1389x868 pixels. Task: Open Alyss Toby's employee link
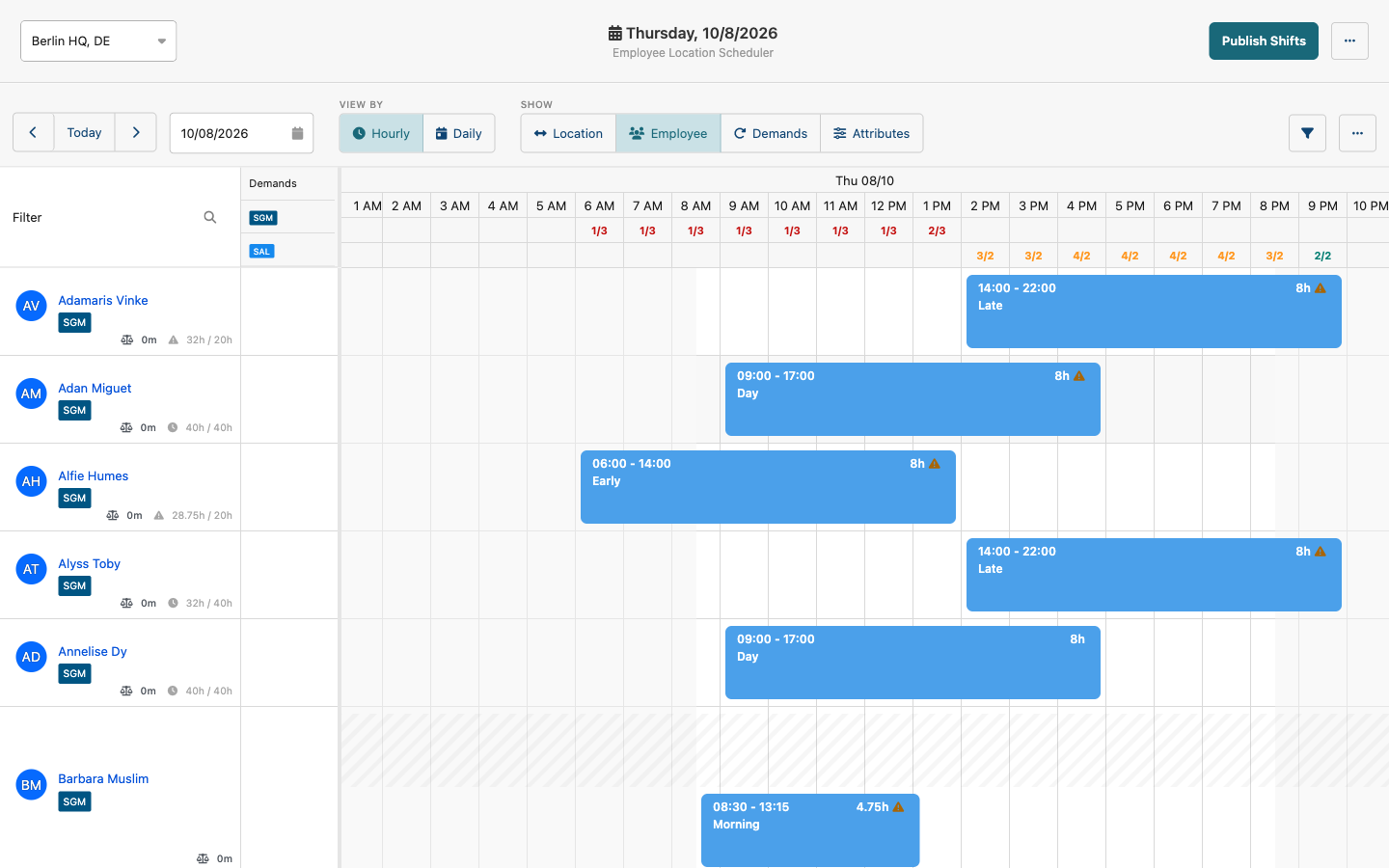(89, 563)
